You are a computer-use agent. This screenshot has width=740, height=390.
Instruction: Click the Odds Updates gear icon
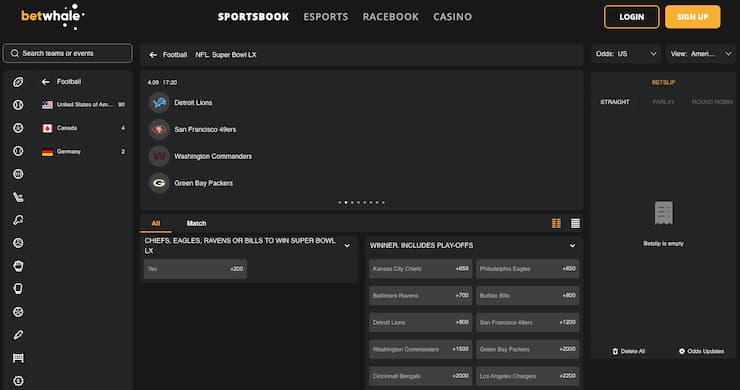[x=682, y=351]
